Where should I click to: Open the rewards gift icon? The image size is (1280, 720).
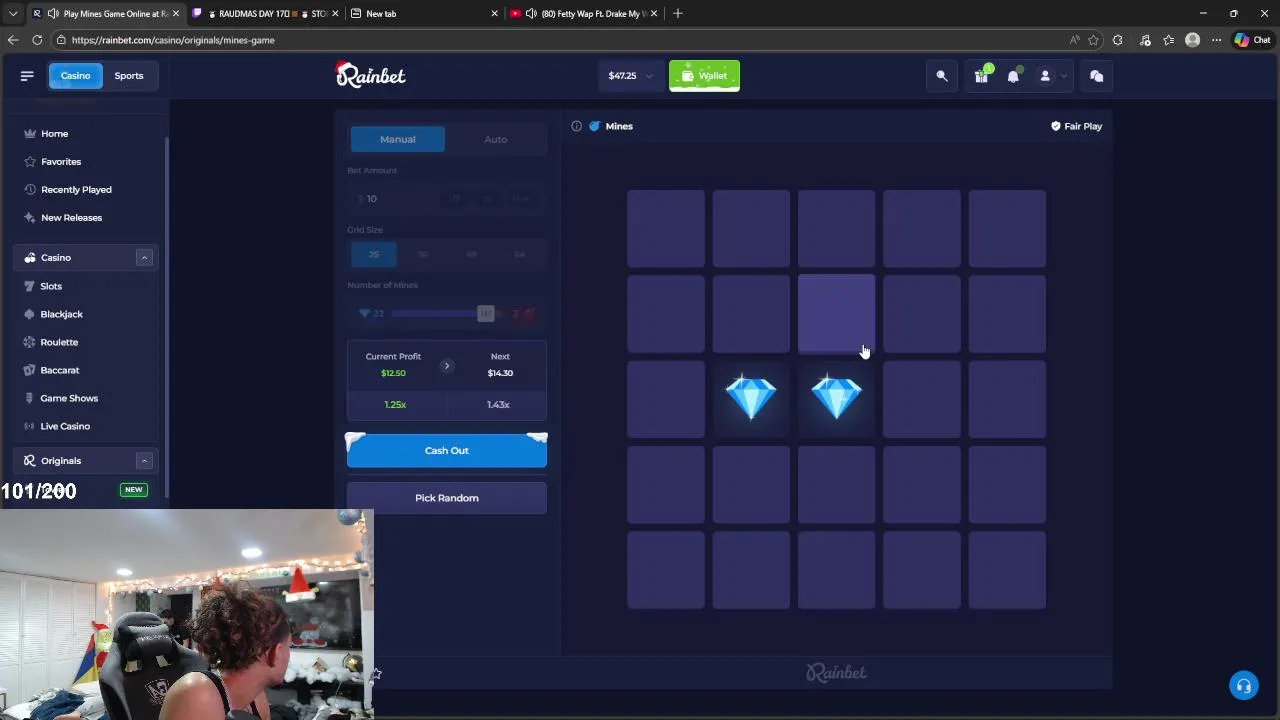pyautogui.click(x=981, y=76)
